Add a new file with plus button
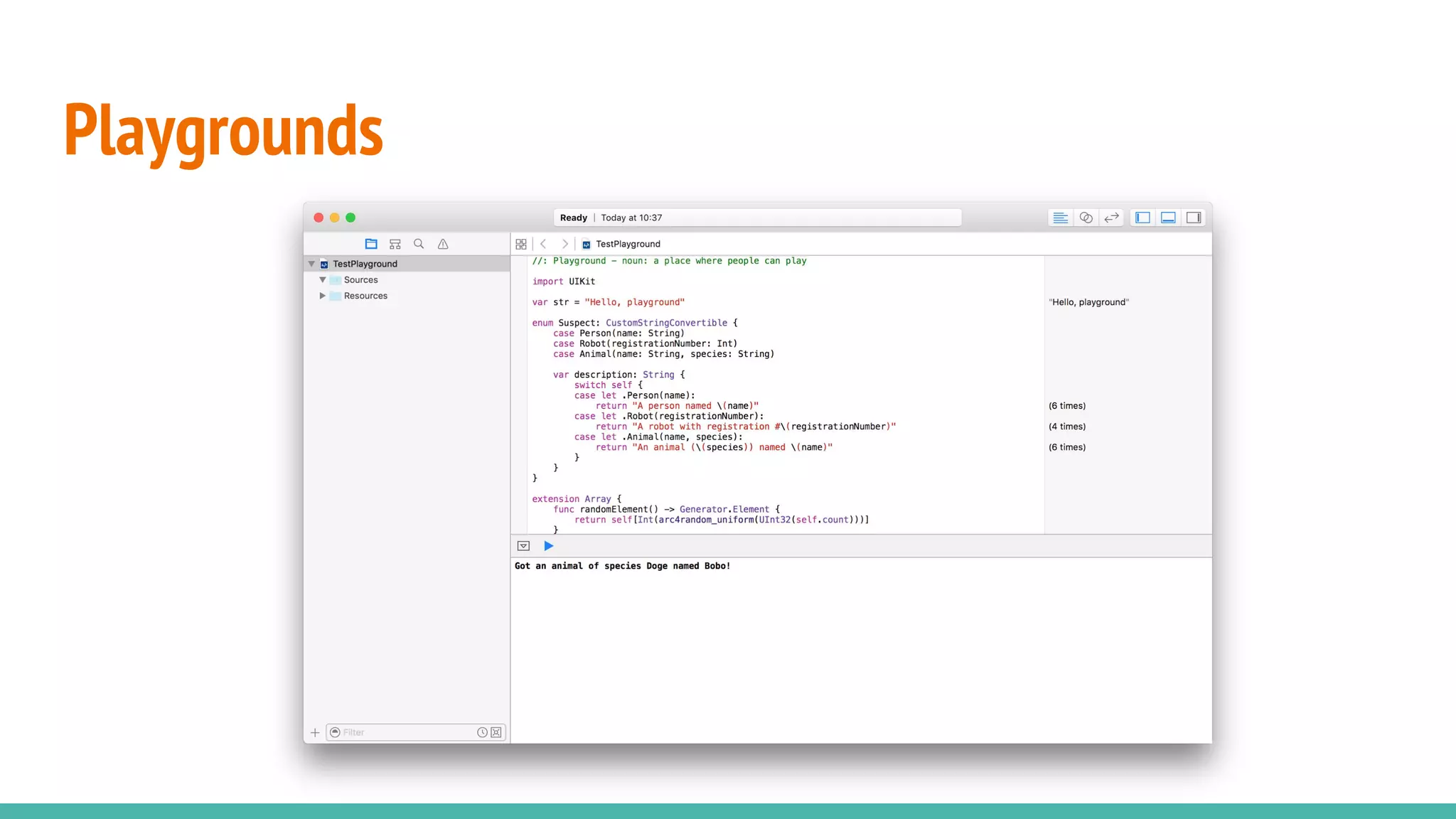The height and width of the screenshot is (819, 1456). pos(315,732)
